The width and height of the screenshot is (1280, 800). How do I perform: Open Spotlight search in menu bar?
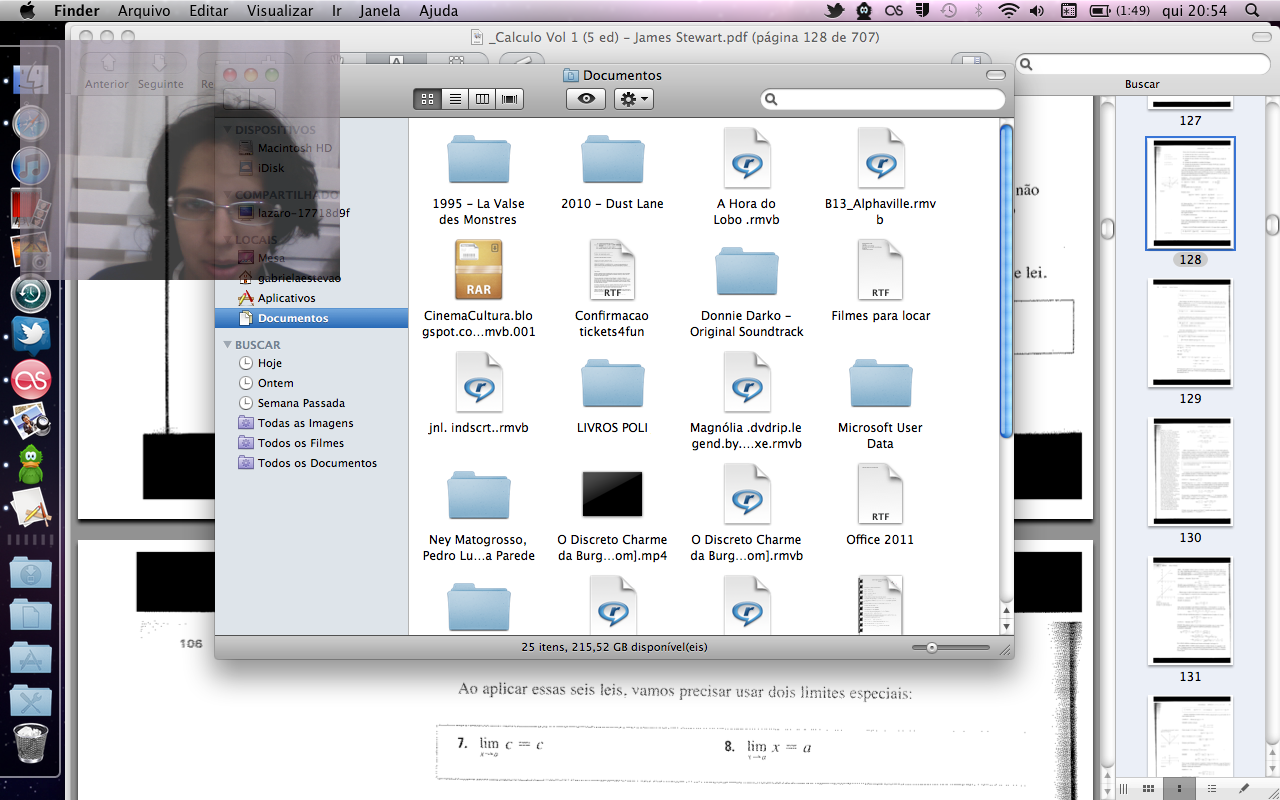[1252, 11]
